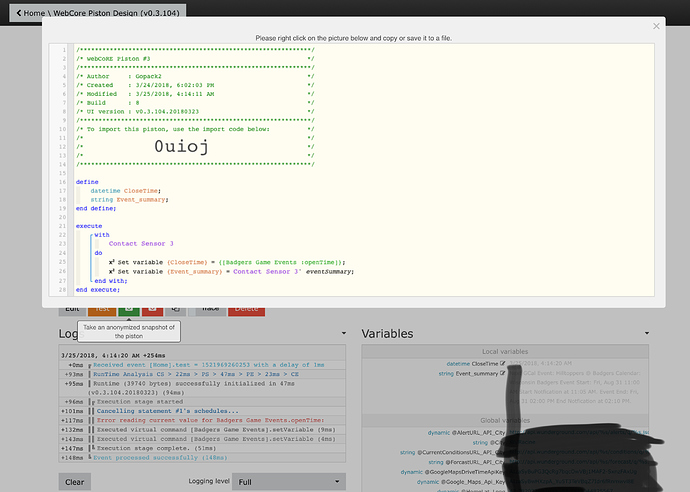The width and height of the screenshot is (690, 492).
Task: Click the import code 0uioj
Action: pos(181,147)
